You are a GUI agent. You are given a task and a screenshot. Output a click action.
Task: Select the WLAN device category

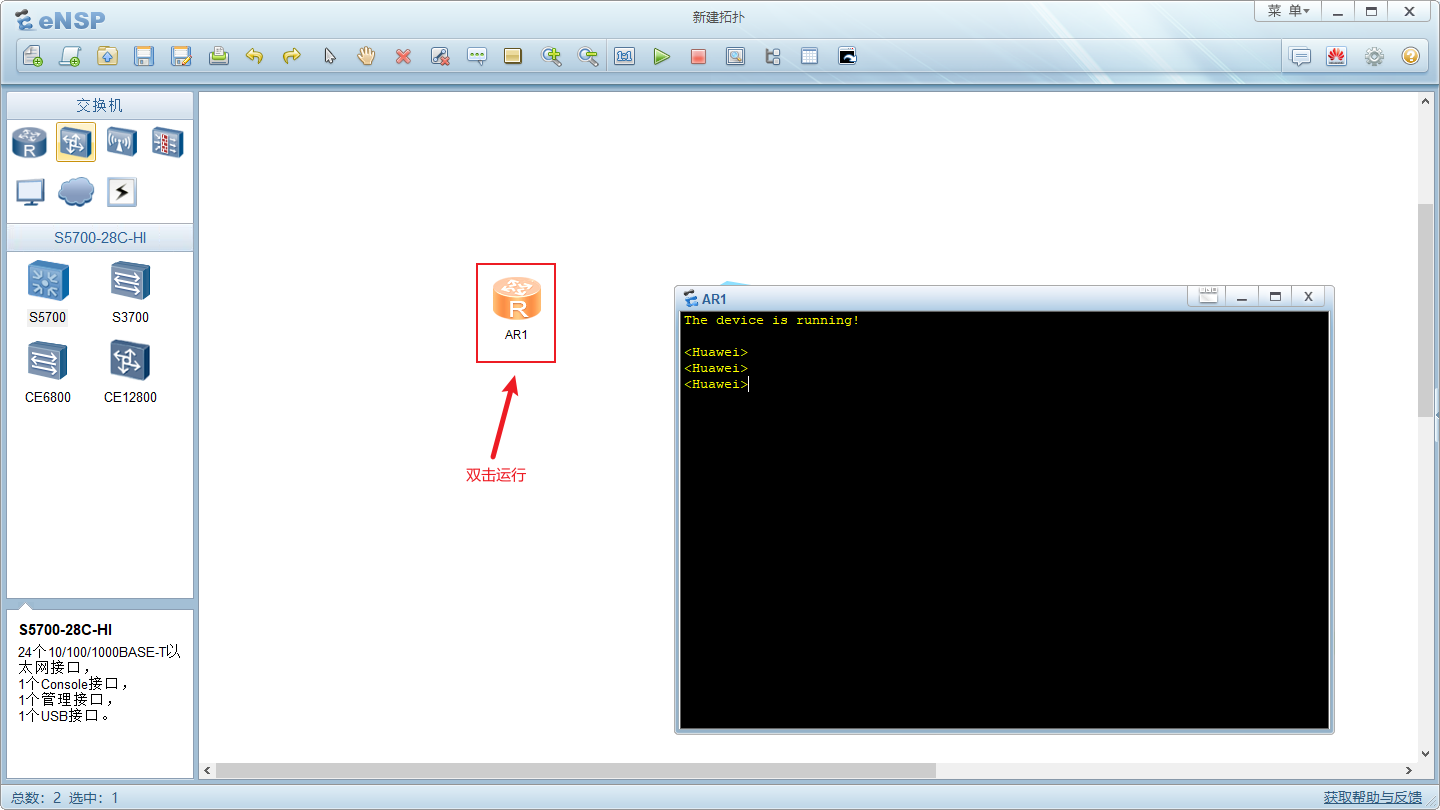tap(122, 142)
